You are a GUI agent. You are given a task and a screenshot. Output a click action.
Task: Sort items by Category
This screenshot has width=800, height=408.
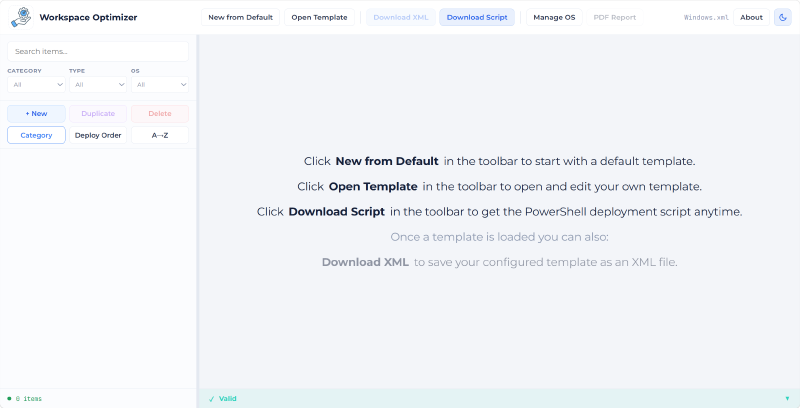point(36,135)
